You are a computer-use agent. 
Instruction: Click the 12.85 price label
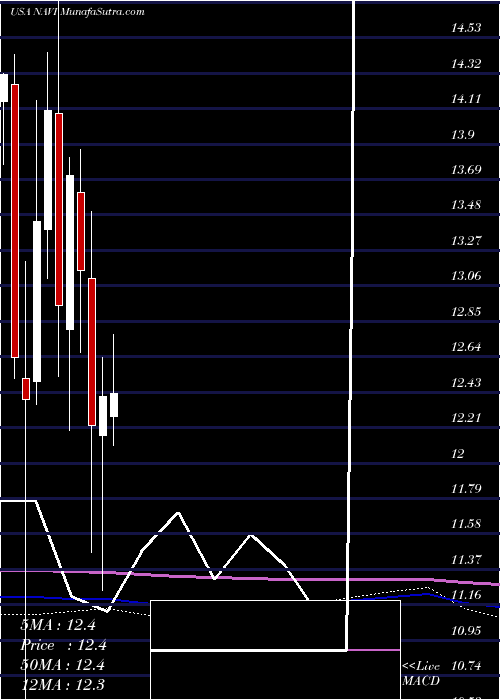tap(466, 312)
